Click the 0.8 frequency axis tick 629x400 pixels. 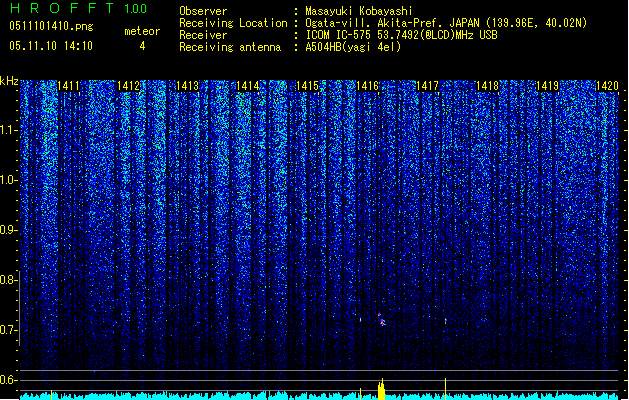pos(9,280)
